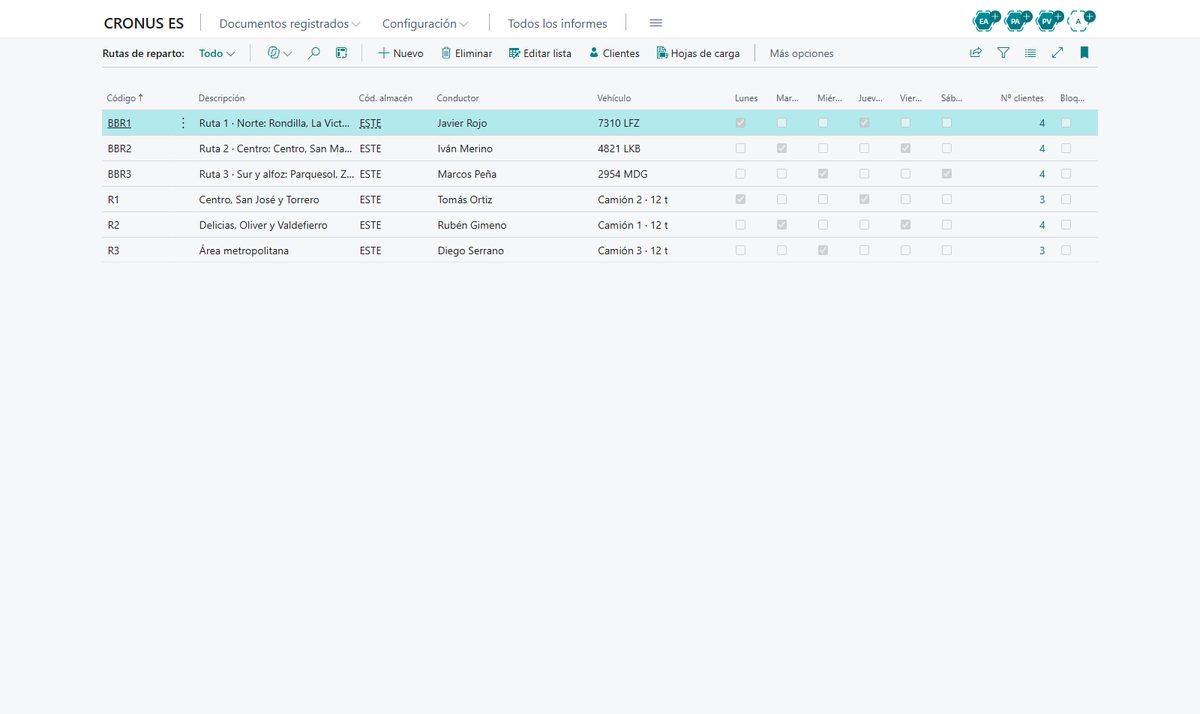Open the Conductor column header menu
This screenshot has height=714, width=1200.
click(458, 98)
